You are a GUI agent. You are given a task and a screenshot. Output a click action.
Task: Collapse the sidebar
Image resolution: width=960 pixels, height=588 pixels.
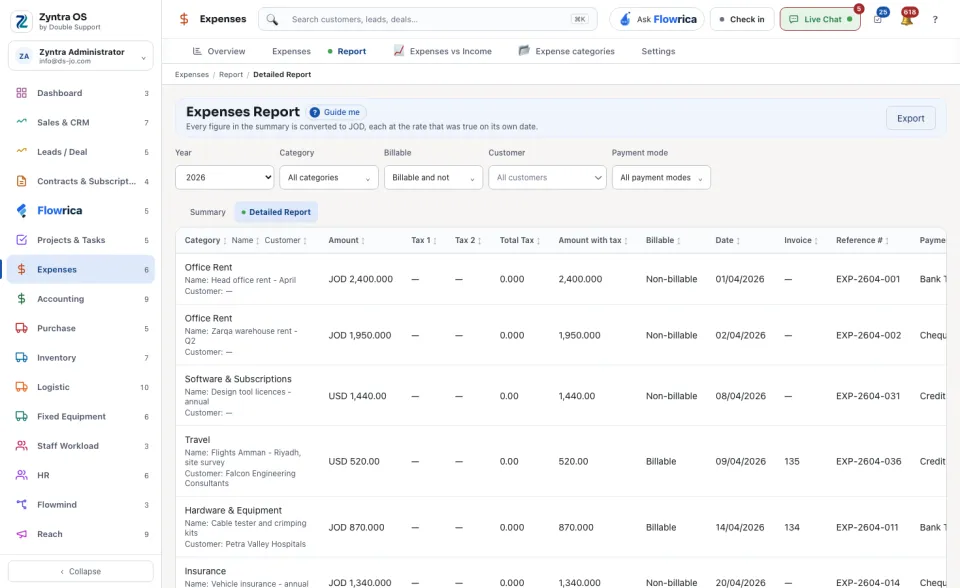[x=81, y=571]
